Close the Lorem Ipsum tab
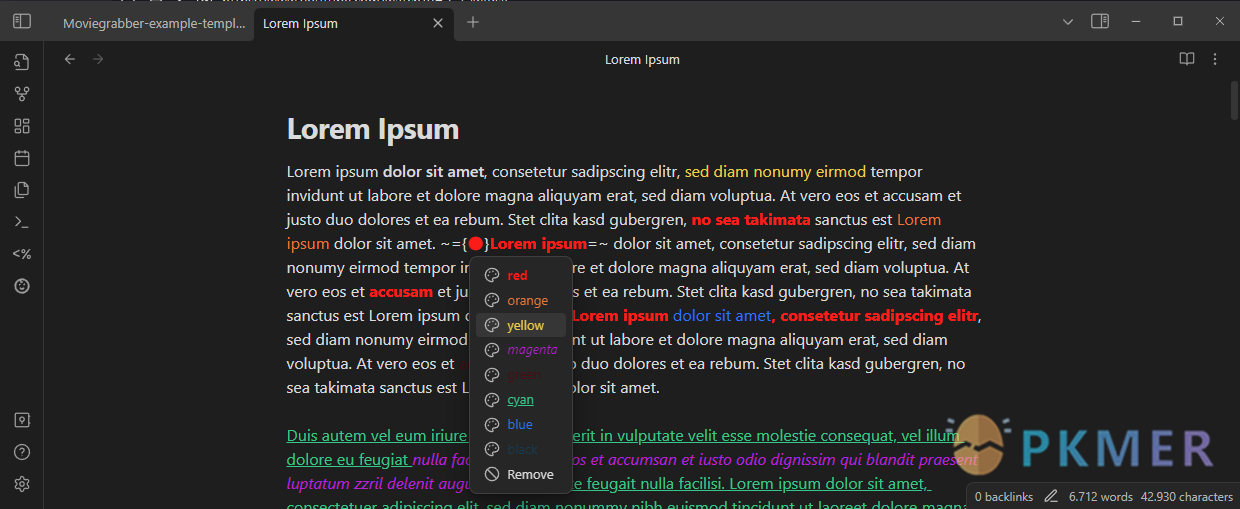1240x509 pixels. coord(437,23)
